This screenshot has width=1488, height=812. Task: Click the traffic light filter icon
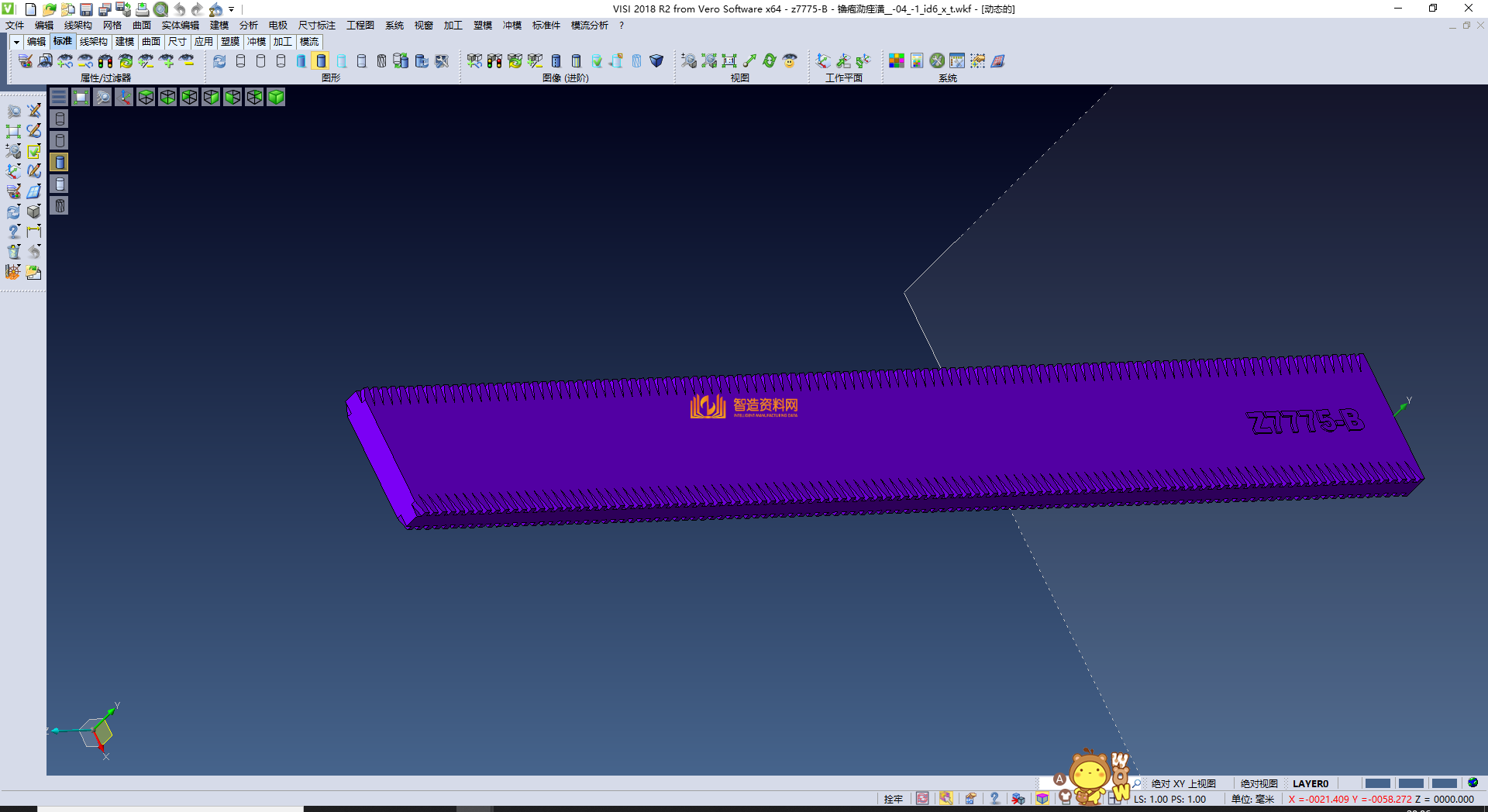click(105, 61)
